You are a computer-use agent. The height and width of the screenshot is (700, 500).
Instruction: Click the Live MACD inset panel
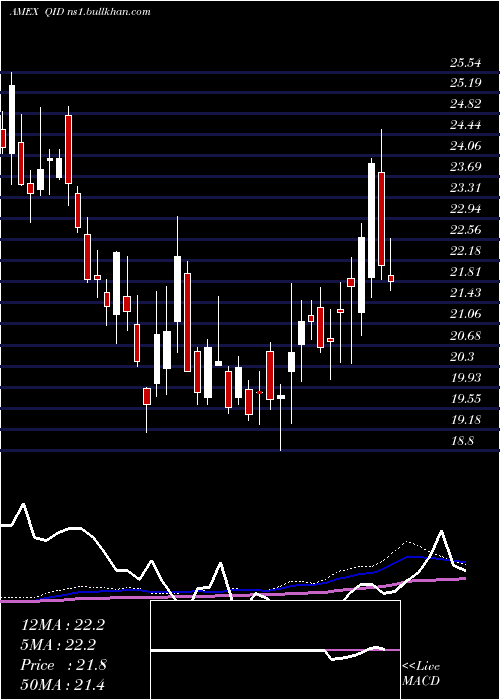(x=275, y=650)
